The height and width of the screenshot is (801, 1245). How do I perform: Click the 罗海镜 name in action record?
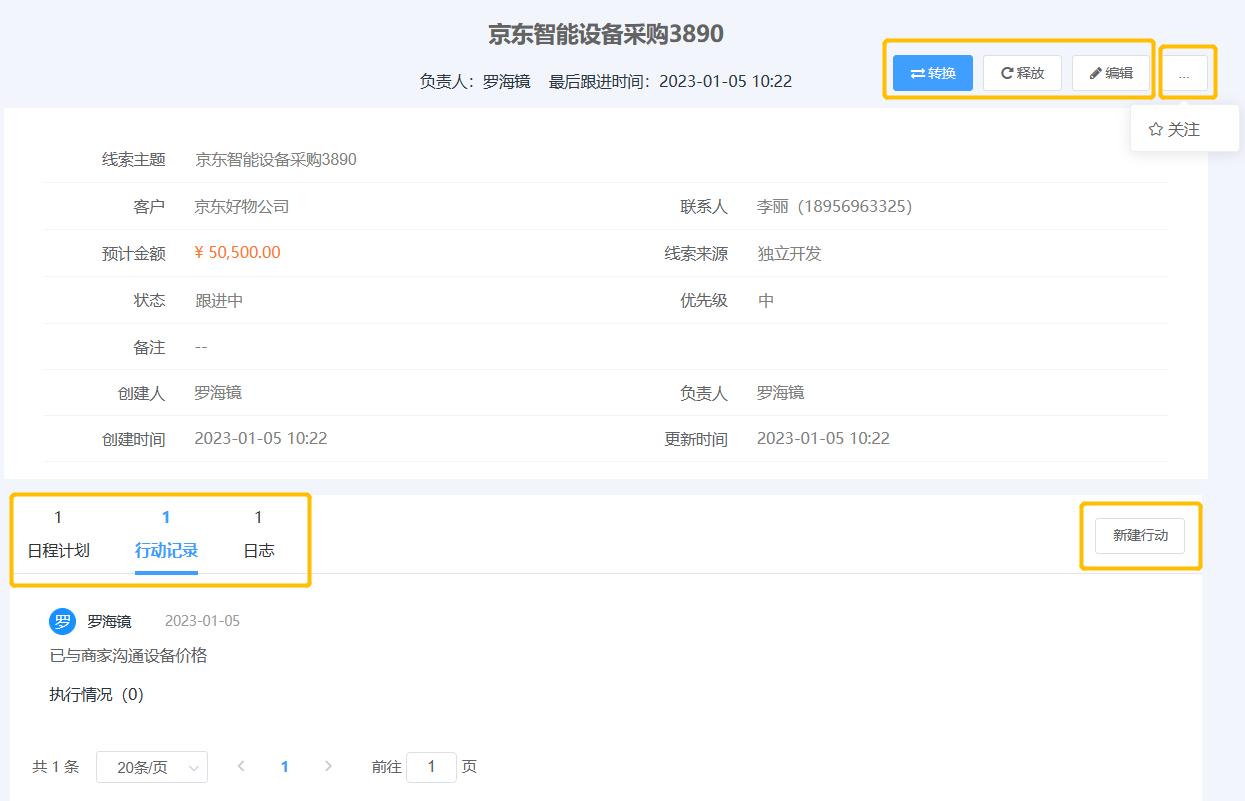(109, 621)
